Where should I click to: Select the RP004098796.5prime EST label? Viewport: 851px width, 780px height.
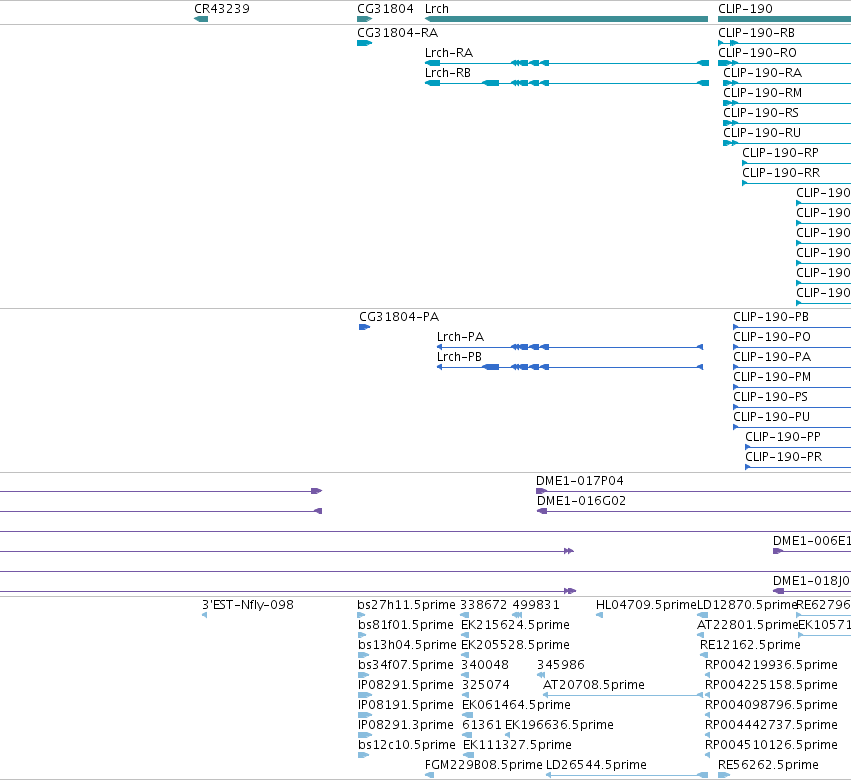click(771, 705)
